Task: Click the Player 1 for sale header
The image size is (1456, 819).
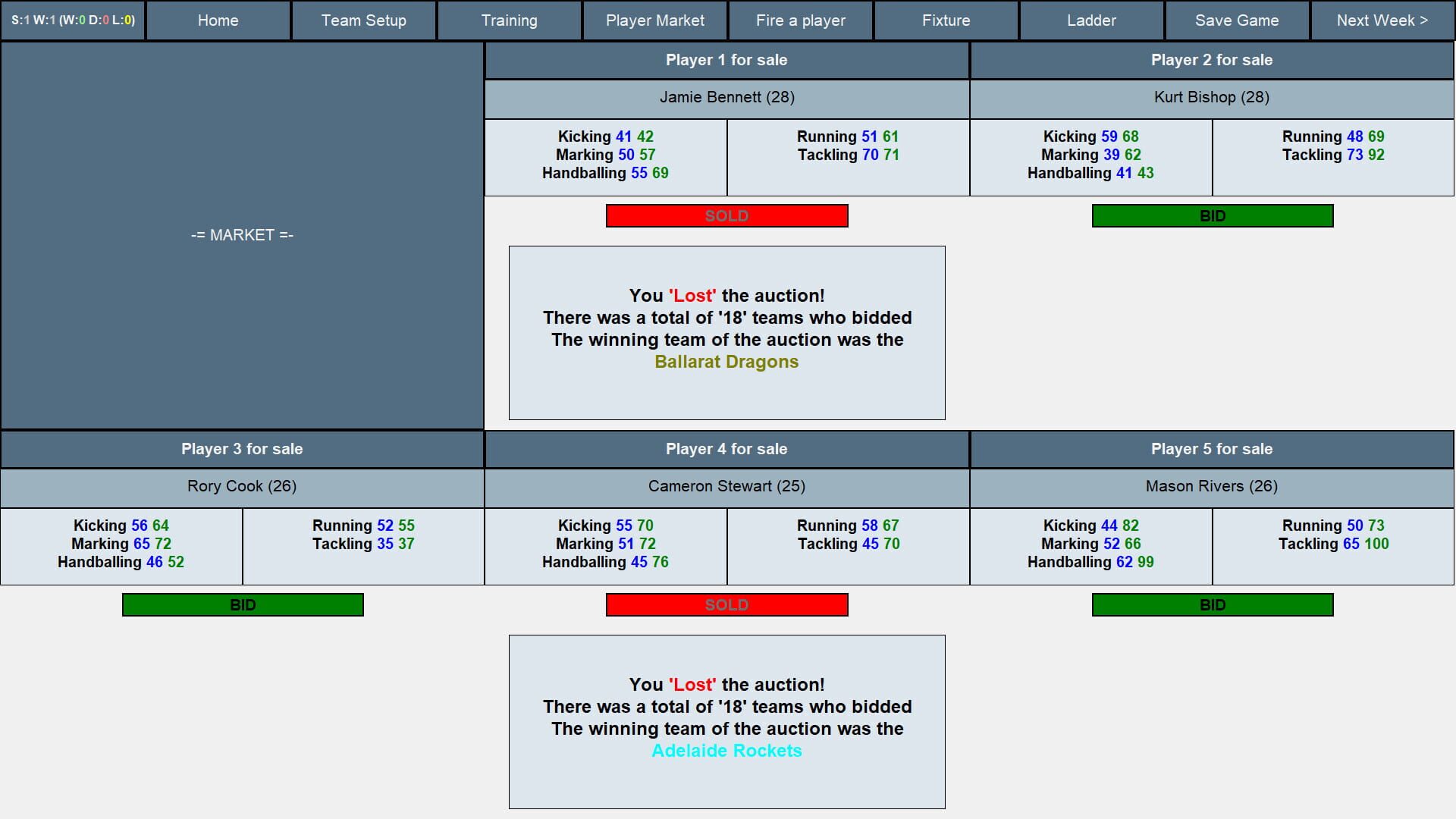Action: tap(726, 60)
